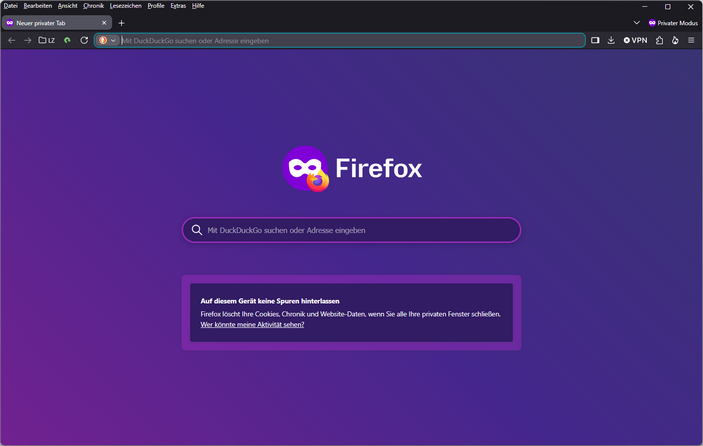
Task: Open a new tab with plus button
Action: click(x=122, y=23)
